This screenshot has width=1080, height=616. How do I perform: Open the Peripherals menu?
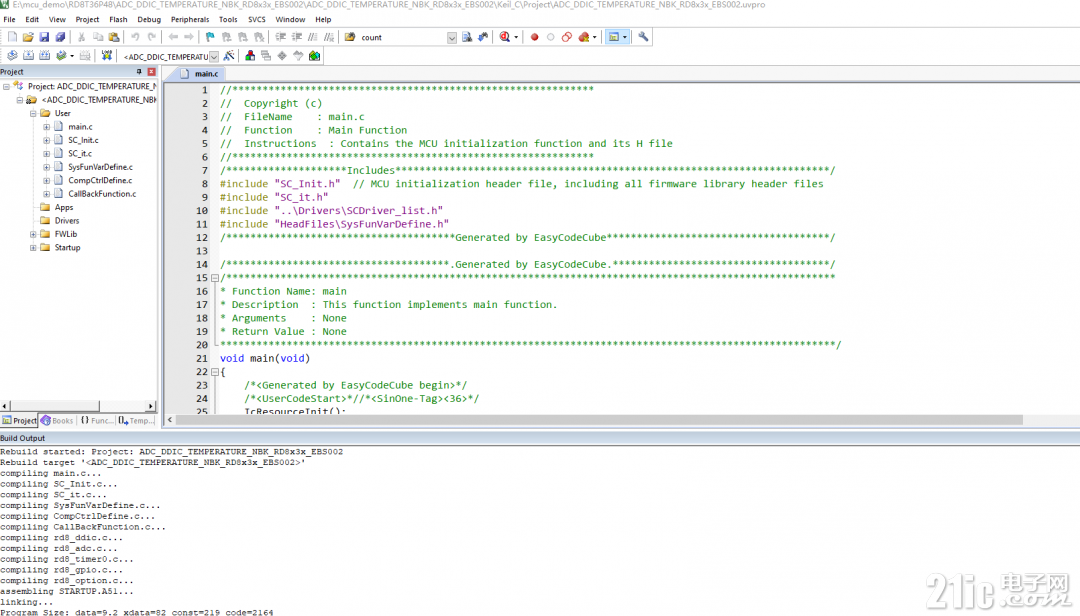pos(190,19)
